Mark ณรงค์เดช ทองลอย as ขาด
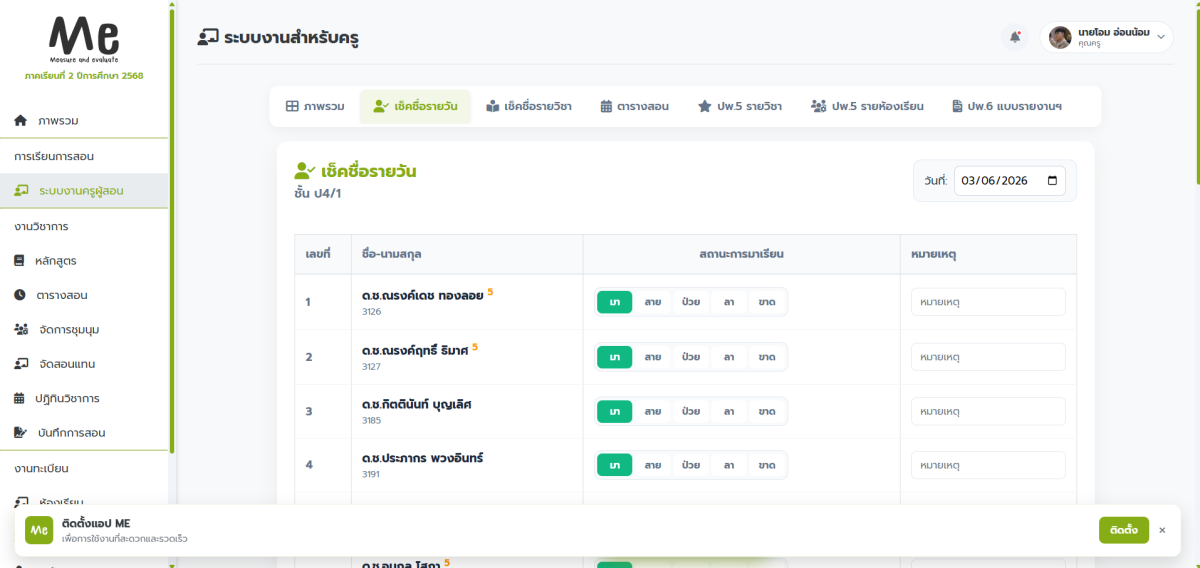The height and width of the screenshot is (568, 1200). 767,302
